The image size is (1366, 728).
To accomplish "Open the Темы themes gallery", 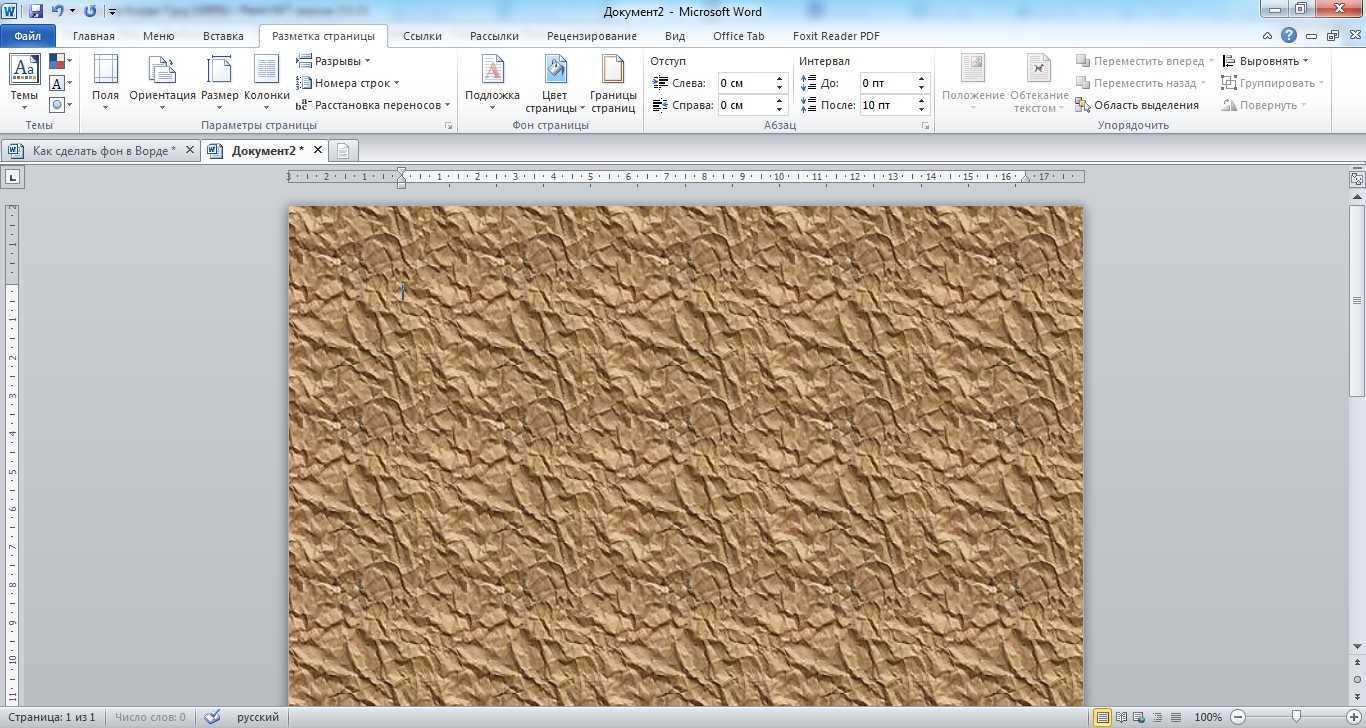I will [24, 82].
